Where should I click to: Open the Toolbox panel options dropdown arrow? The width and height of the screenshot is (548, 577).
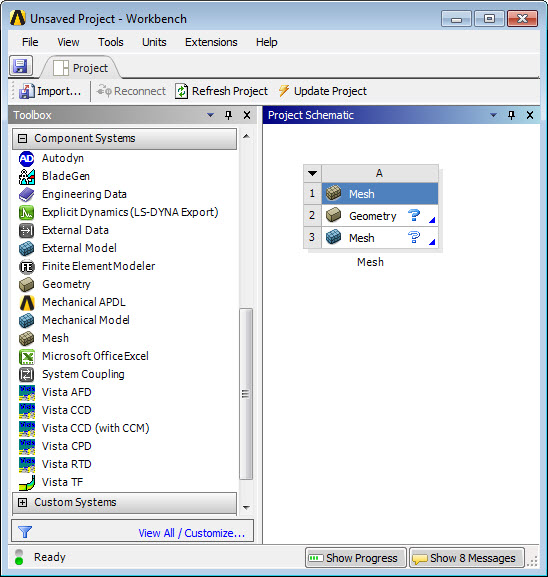(211, 115)
